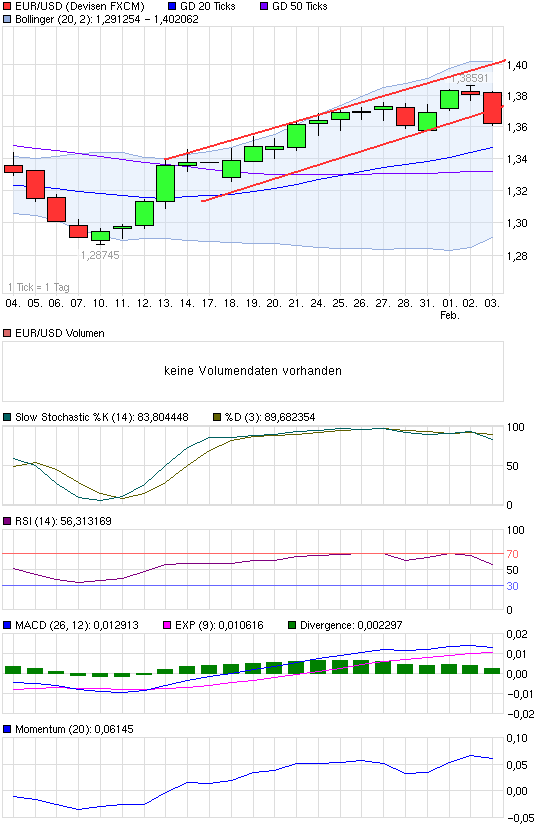Viewport: 545px width, 839px height.
Task: Click the EUR/USD Volumen legend swatch
Action: pyautogui.click(x=7, y=333)
